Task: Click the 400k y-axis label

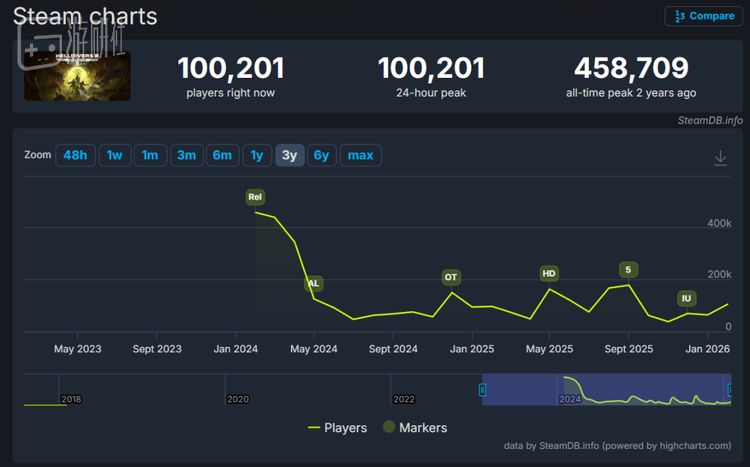Action: coord(719,223)
